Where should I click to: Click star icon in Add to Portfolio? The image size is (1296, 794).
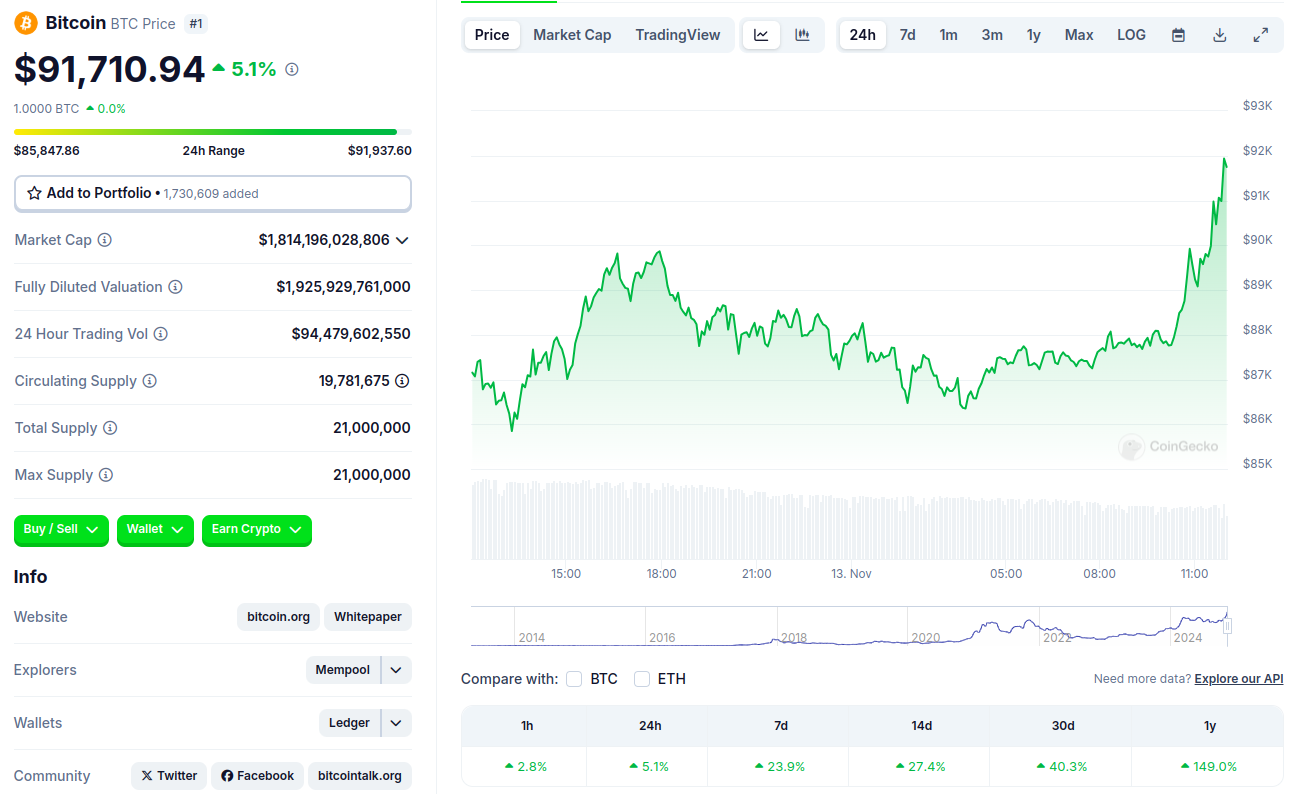34,193
